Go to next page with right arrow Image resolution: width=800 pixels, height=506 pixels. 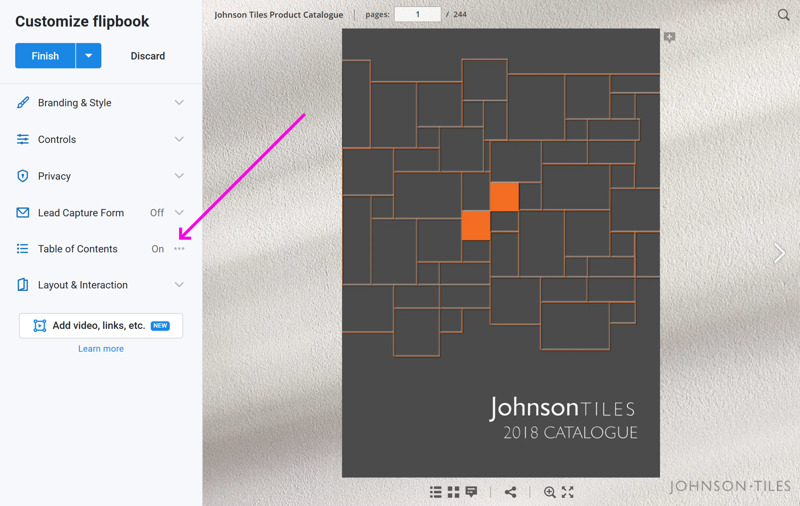(x=779, y=253)
